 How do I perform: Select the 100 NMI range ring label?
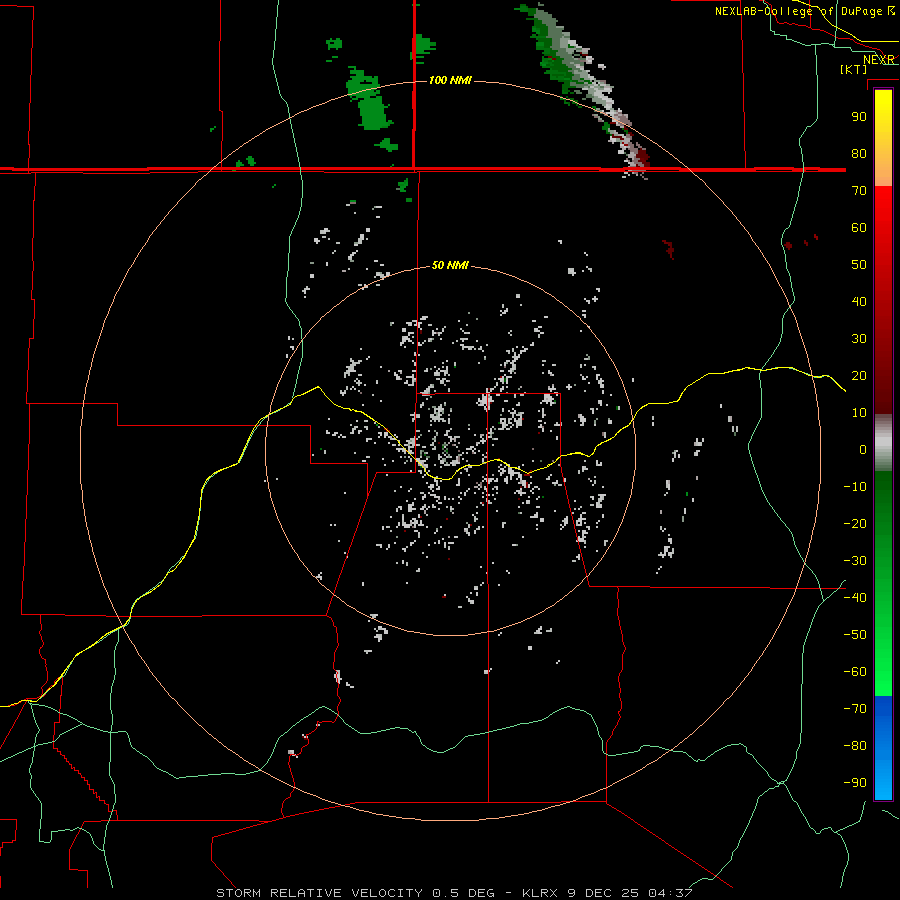[x=450, y=80]
